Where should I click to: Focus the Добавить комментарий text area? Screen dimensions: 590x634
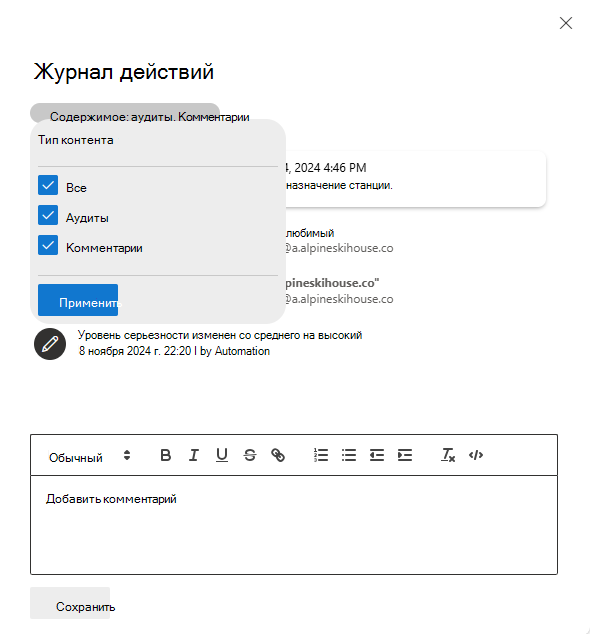(x=294, y=525)
